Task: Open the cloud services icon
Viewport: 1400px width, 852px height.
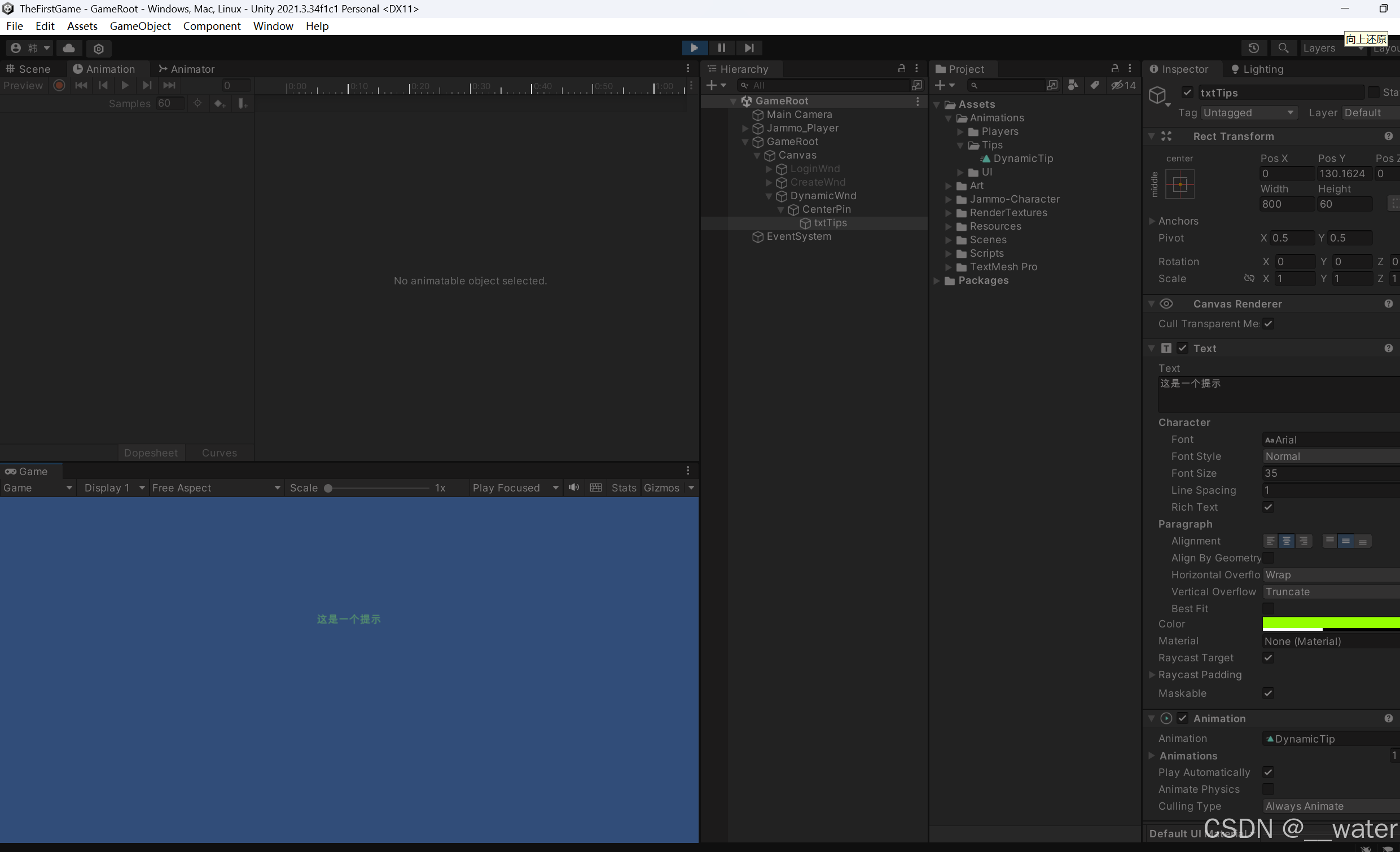Action: coord(69,49)
